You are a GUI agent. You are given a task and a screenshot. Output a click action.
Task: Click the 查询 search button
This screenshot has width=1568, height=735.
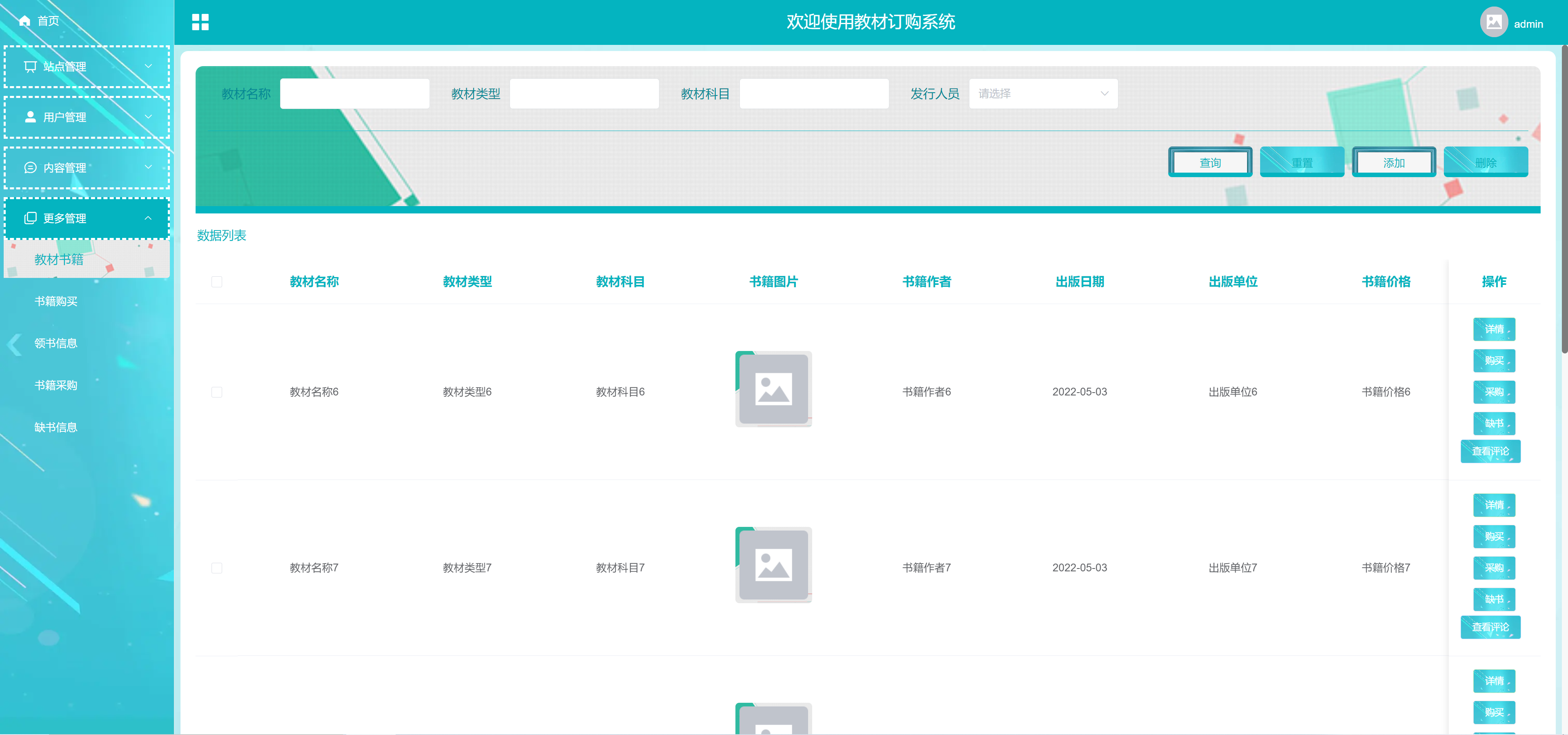click(x=1210, y=162)
